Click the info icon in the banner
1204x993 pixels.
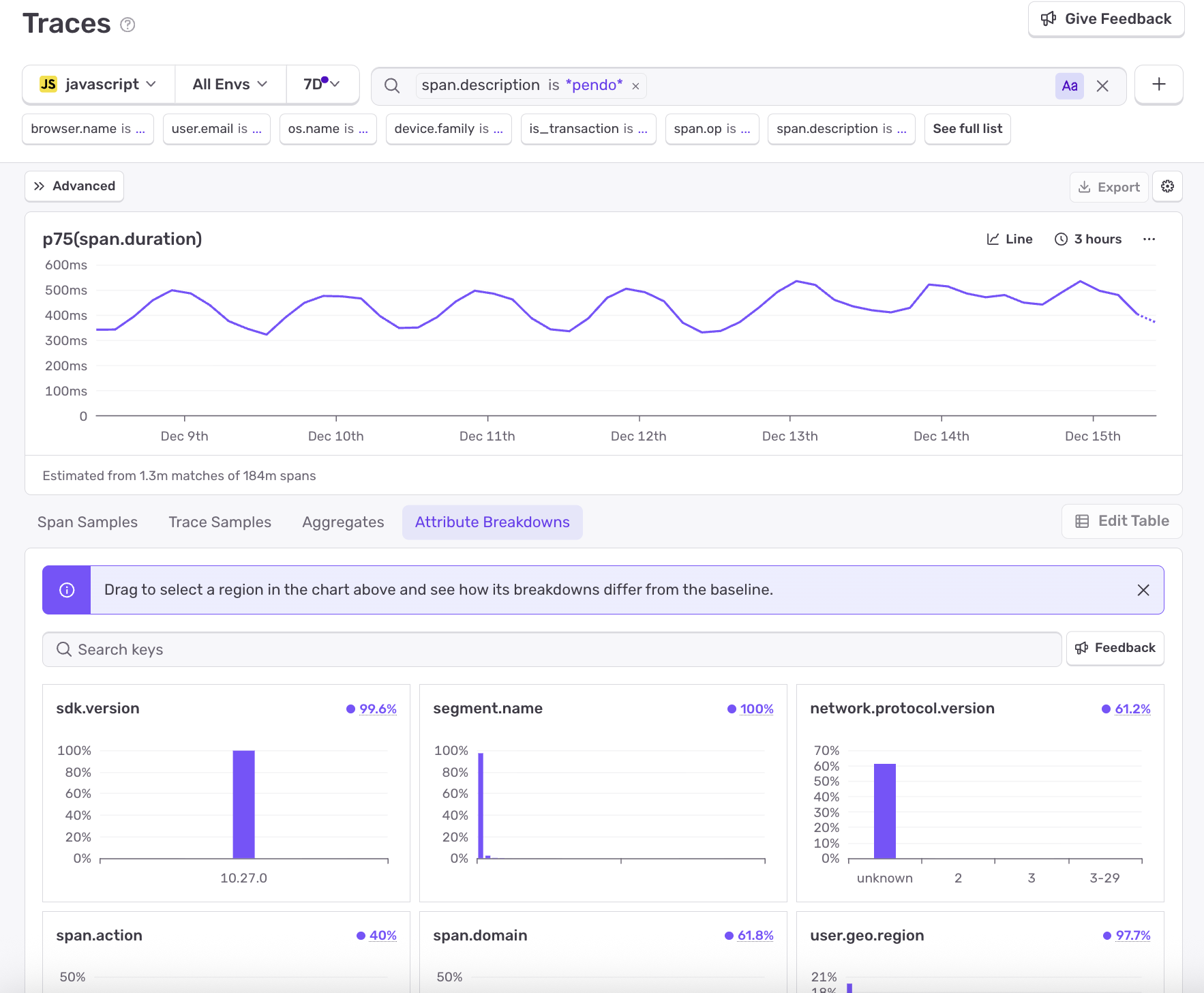tap(67, 590)
